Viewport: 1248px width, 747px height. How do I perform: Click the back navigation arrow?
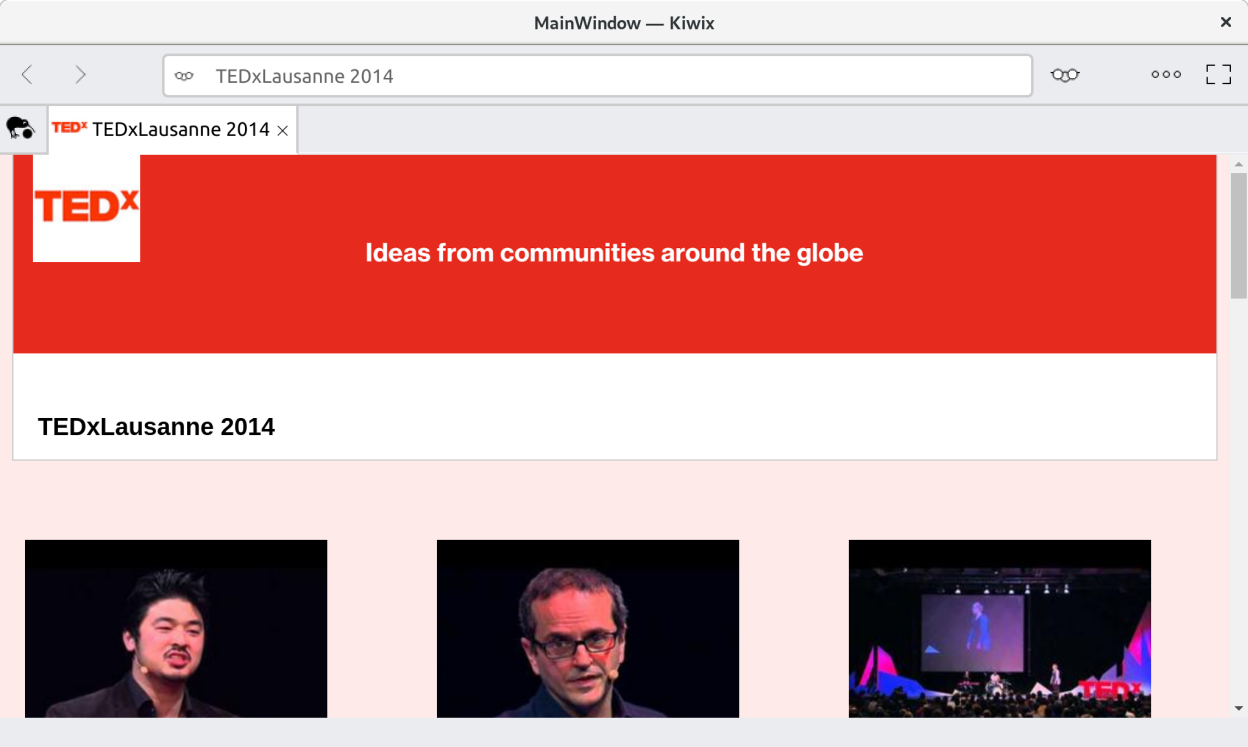(27, 75)
